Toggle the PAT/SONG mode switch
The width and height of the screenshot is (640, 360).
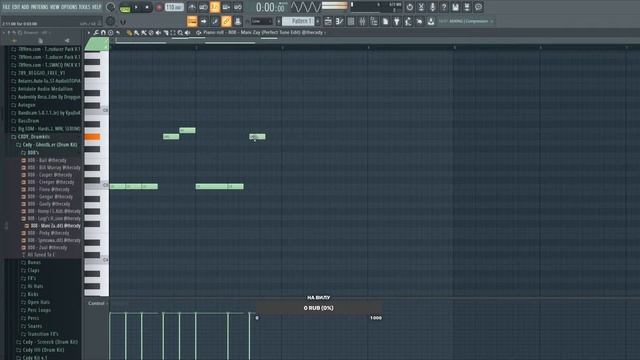coord(125,7)
